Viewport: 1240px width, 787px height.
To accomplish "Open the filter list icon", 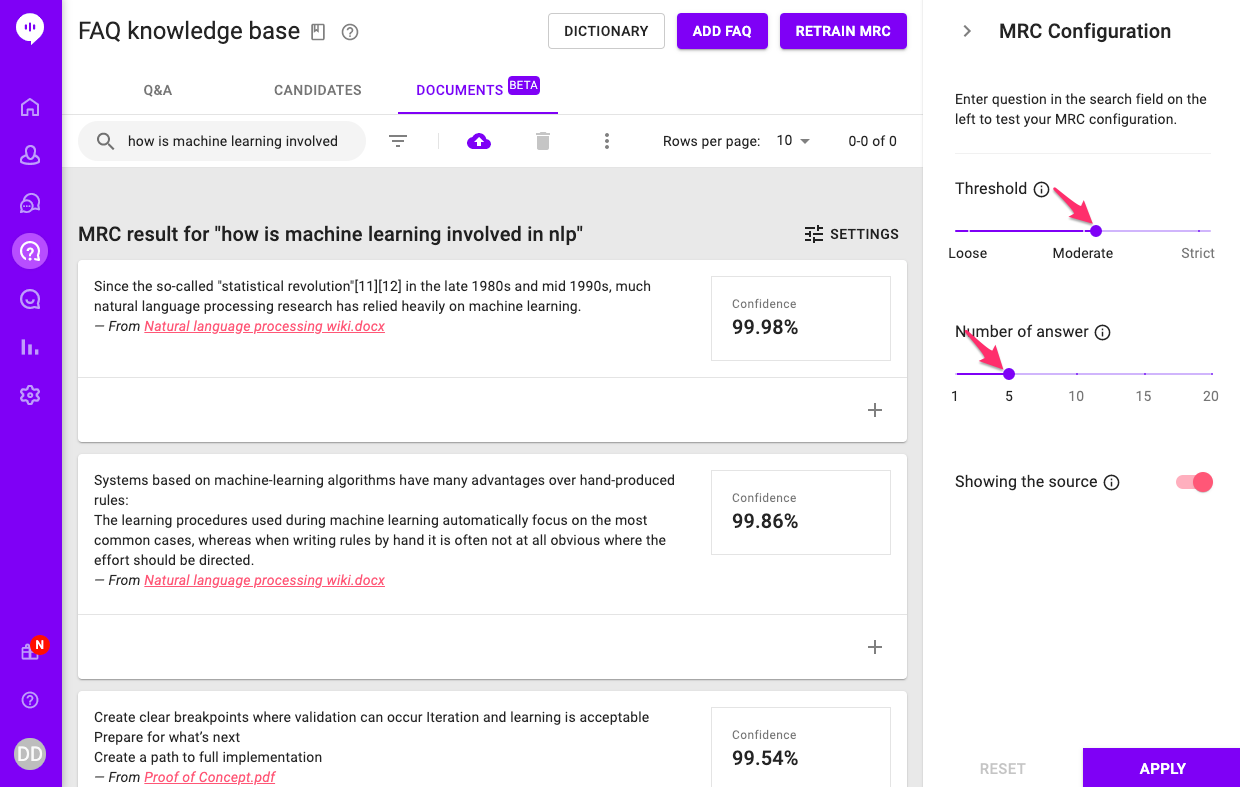I will click(x=398, y=141).
